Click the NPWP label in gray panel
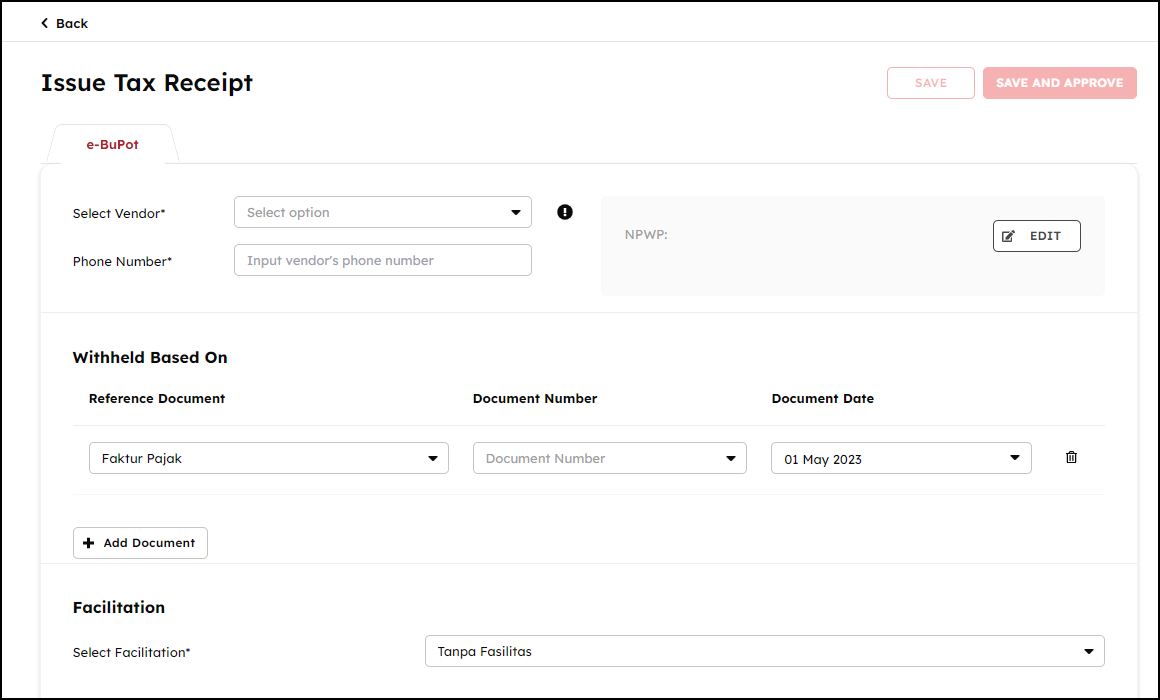Screen dimensions: 1160x700 point(645,236)
